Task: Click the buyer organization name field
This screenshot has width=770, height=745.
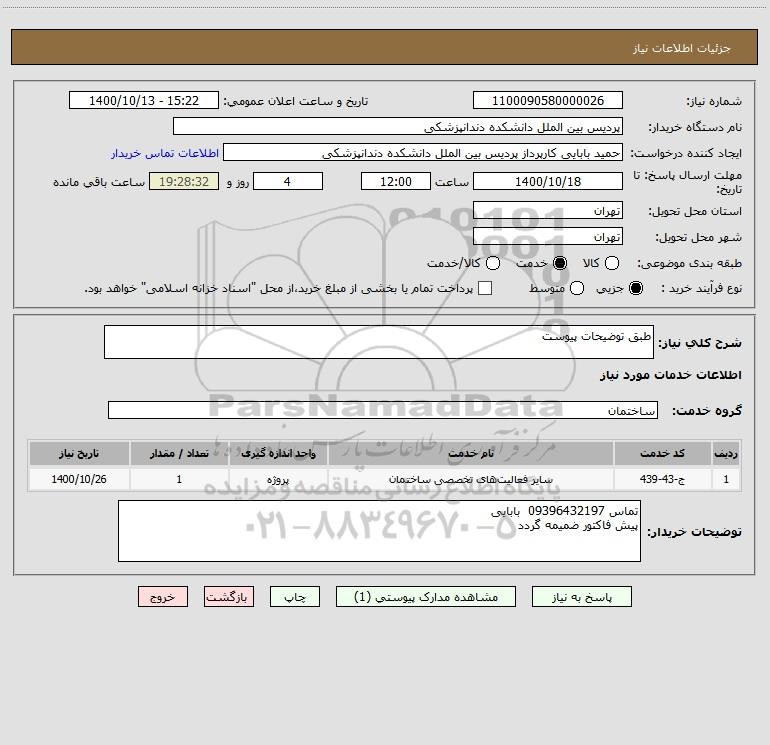Action: tap(398, 127)
